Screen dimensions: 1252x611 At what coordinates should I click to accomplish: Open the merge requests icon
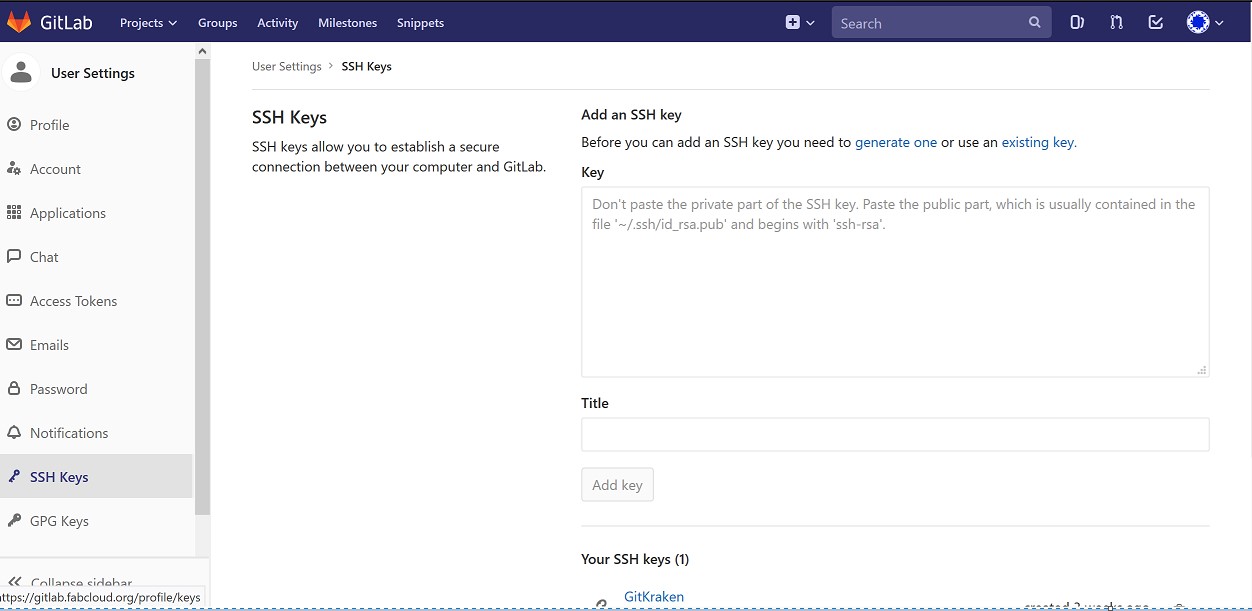tap(1116, 22)
